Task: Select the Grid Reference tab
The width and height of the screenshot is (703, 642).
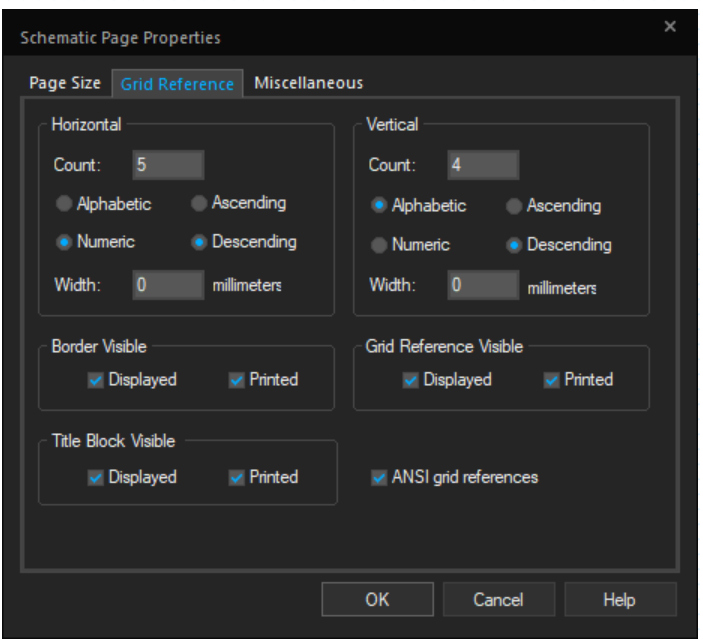Action: click(177, 84)
